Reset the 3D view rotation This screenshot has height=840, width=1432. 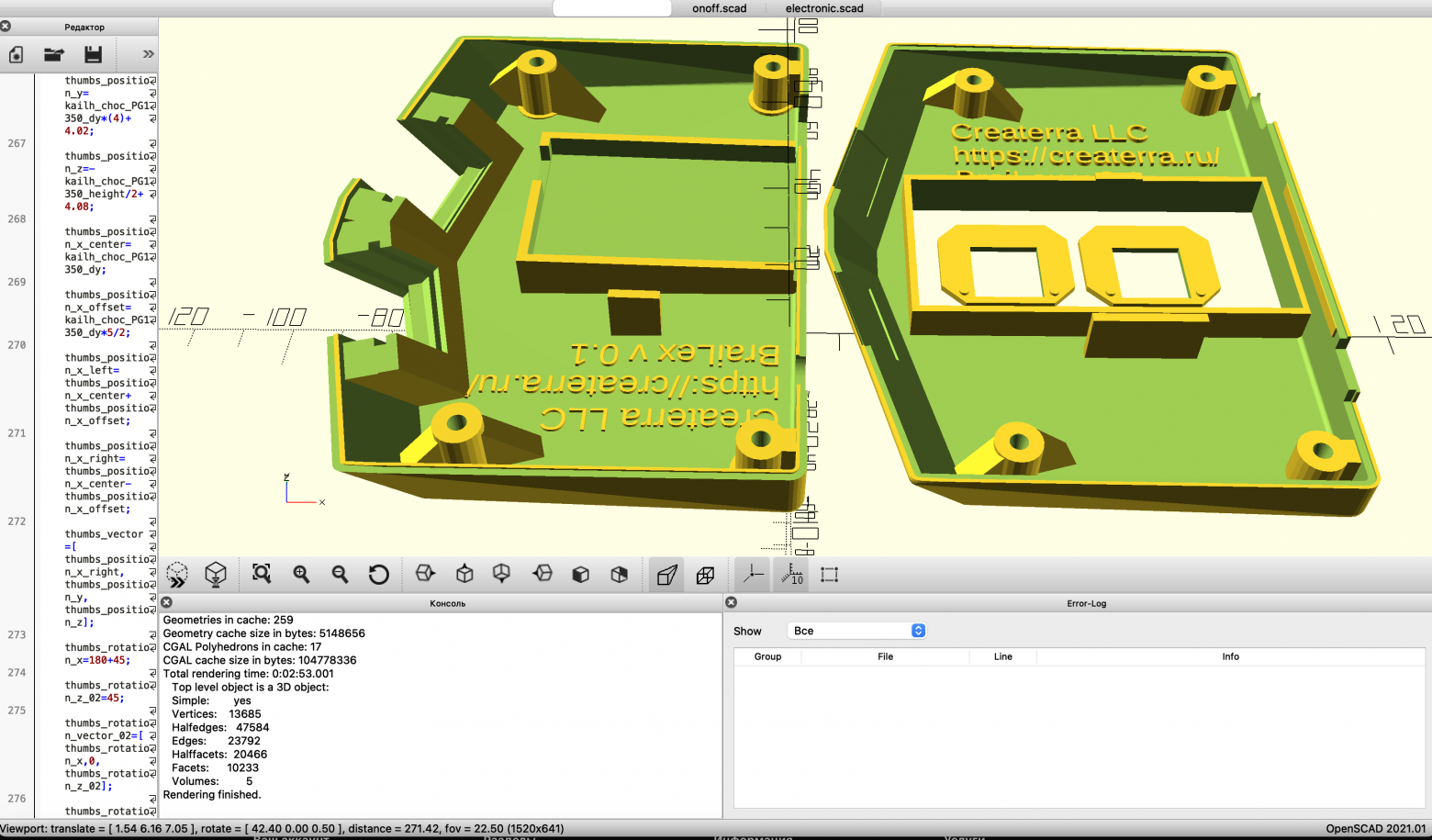pos(378,574)
